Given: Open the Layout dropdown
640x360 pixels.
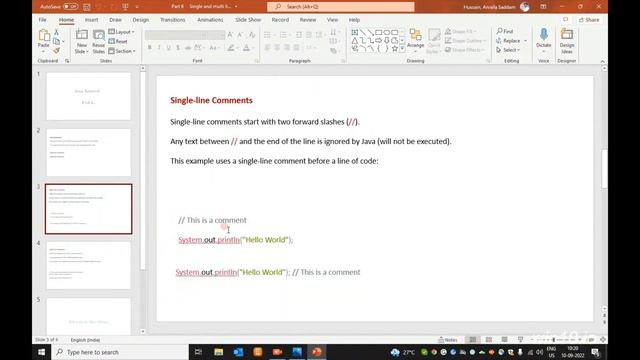Looking at the screenshot, I should click(121, 32).
